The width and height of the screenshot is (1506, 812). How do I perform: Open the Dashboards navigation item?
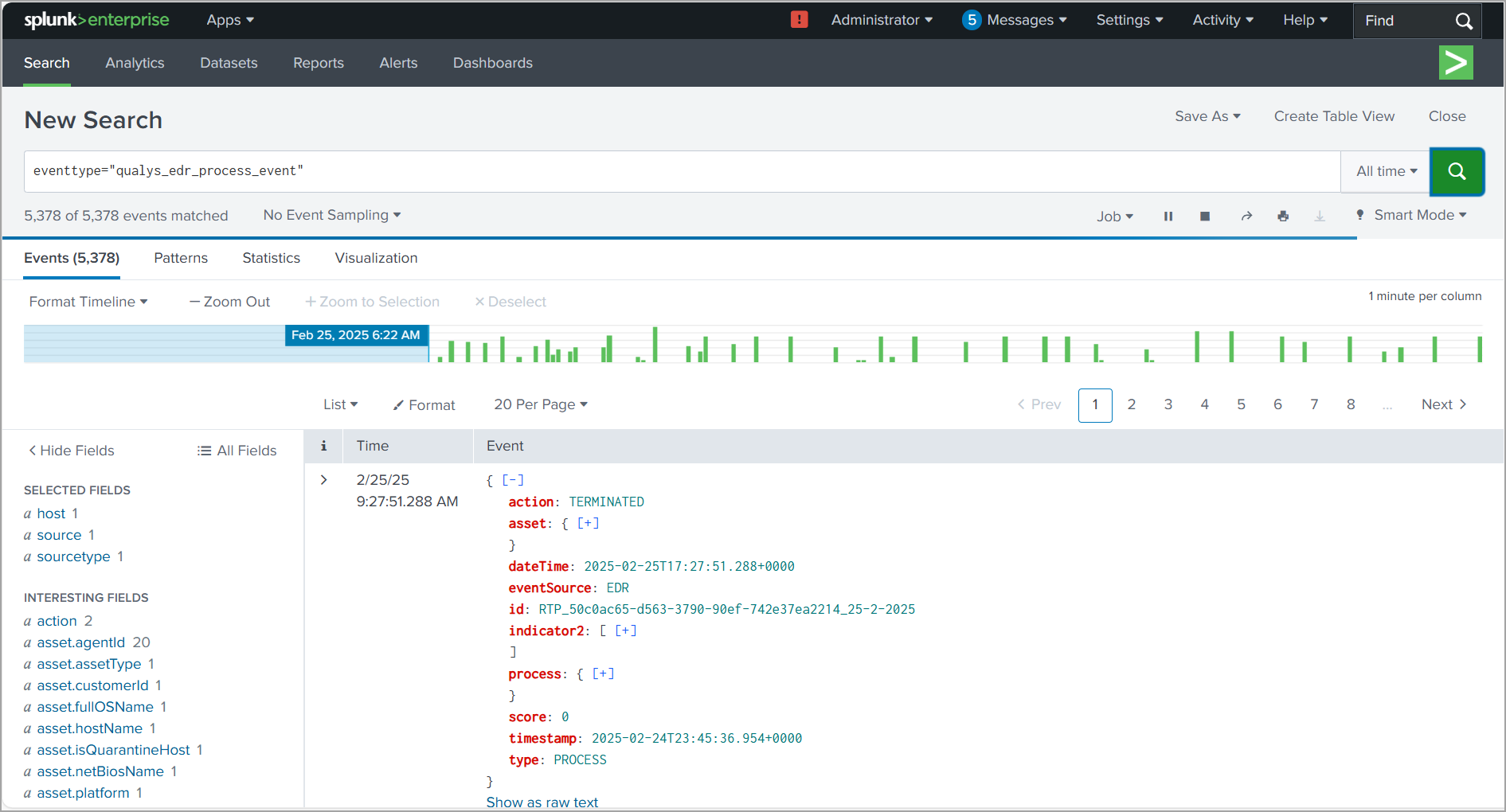pyautogui.click(x=492, y=63)
